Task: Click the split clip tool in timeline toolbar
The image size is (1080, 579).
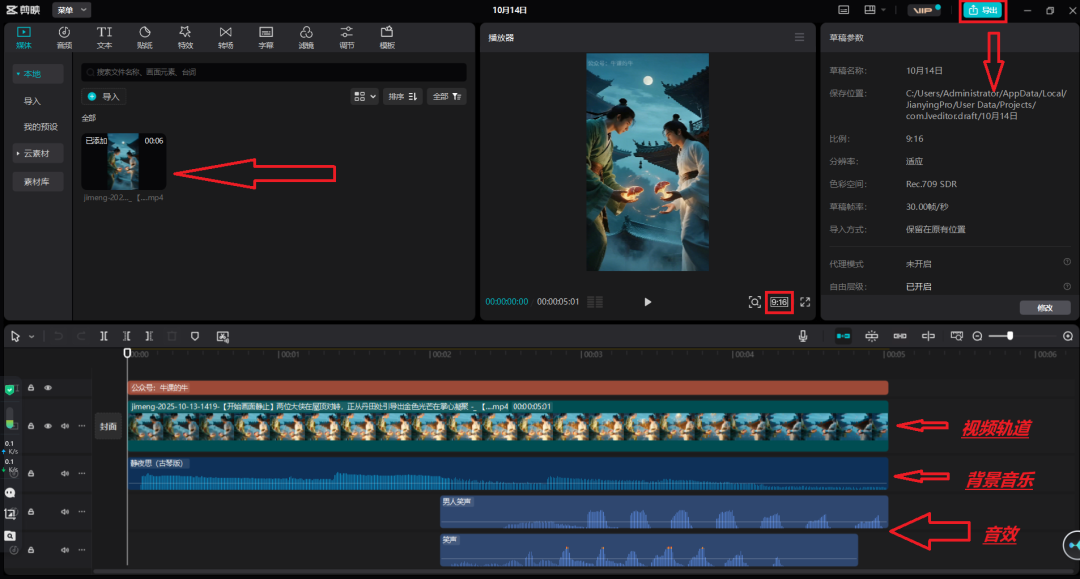Action: click(104, 337)
